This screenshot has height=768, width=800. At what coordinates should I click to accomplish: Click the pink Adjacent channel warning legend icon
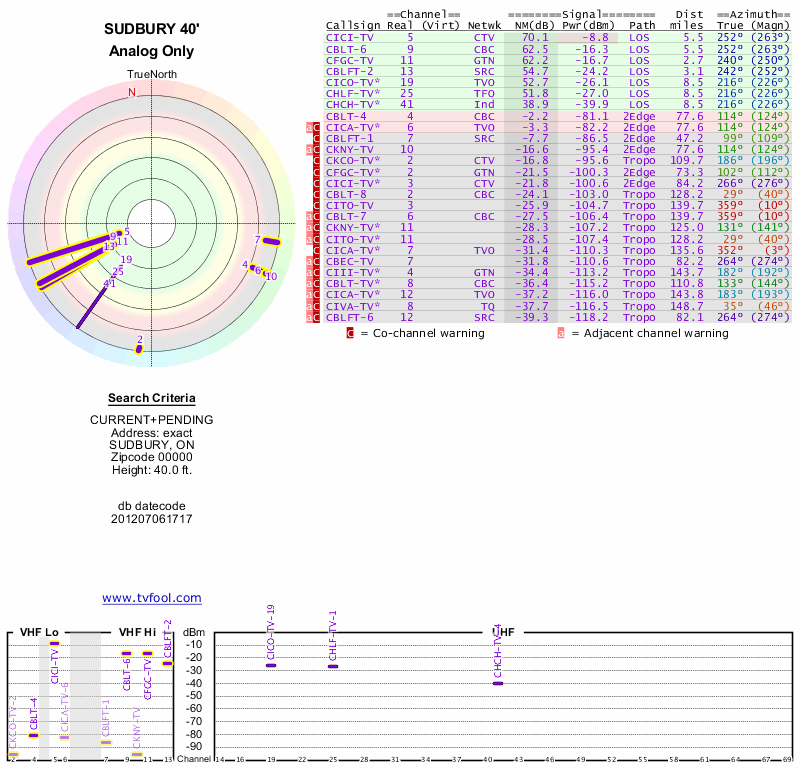(561, 333)
